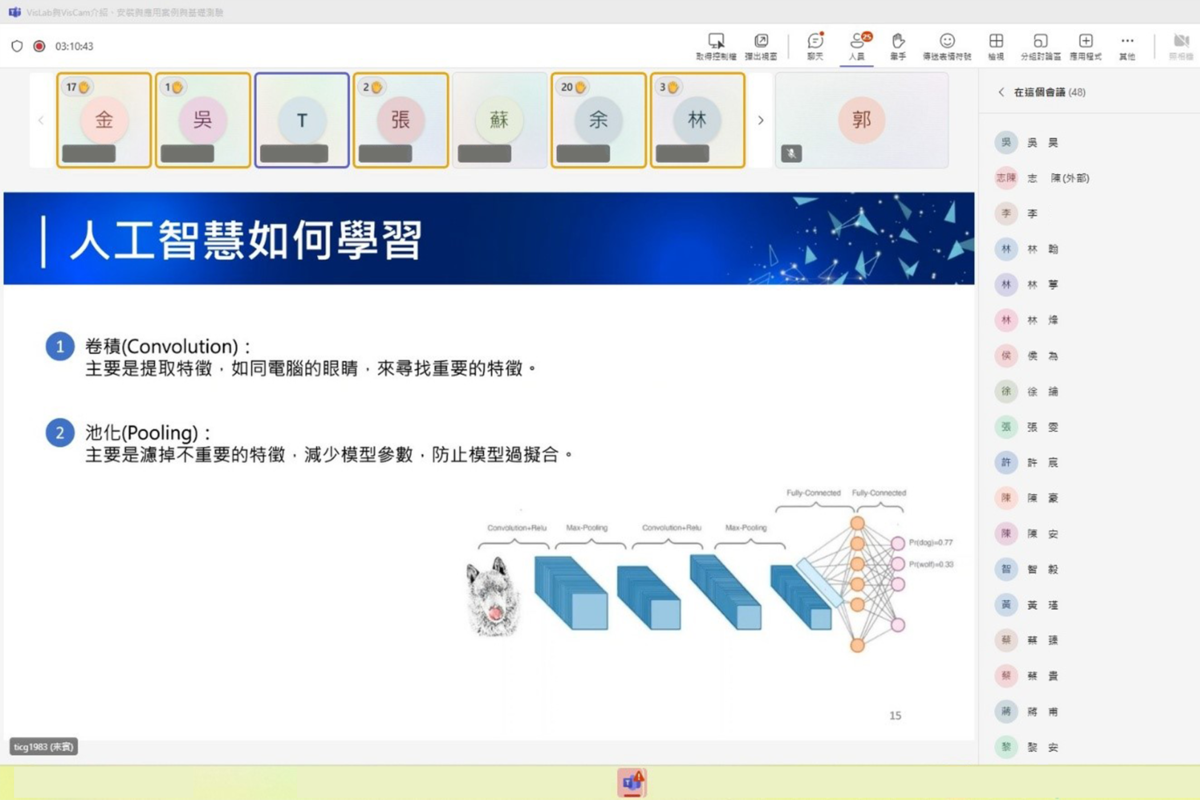Open the reactions (傳送表情符號) picker
The image size is (1200, 800).
coord(946,46)
